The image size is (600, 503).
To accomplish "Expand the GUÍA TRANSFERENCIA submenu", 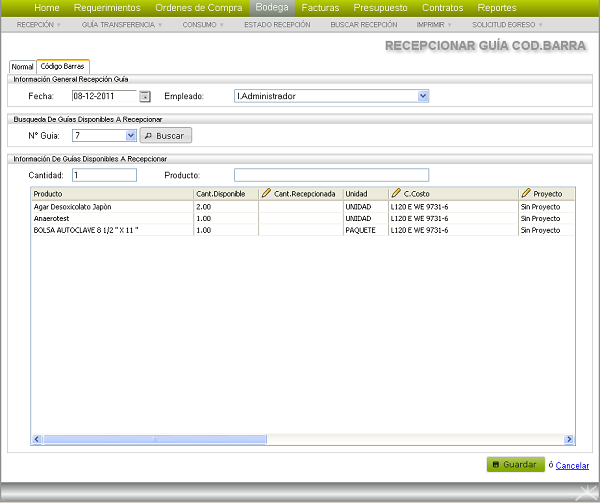I will pos(122,25).
